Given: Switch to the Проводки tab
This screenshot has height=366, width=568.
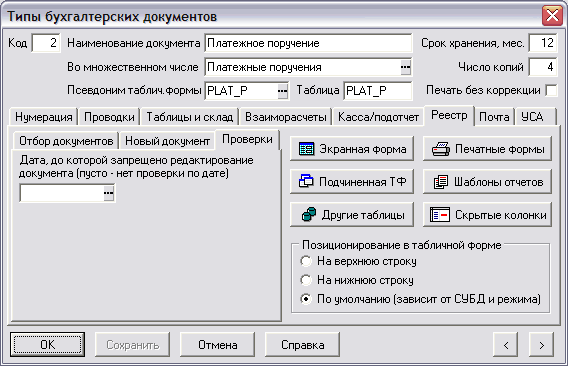Looking at the screenshot, I should click(x=109, y=117).
